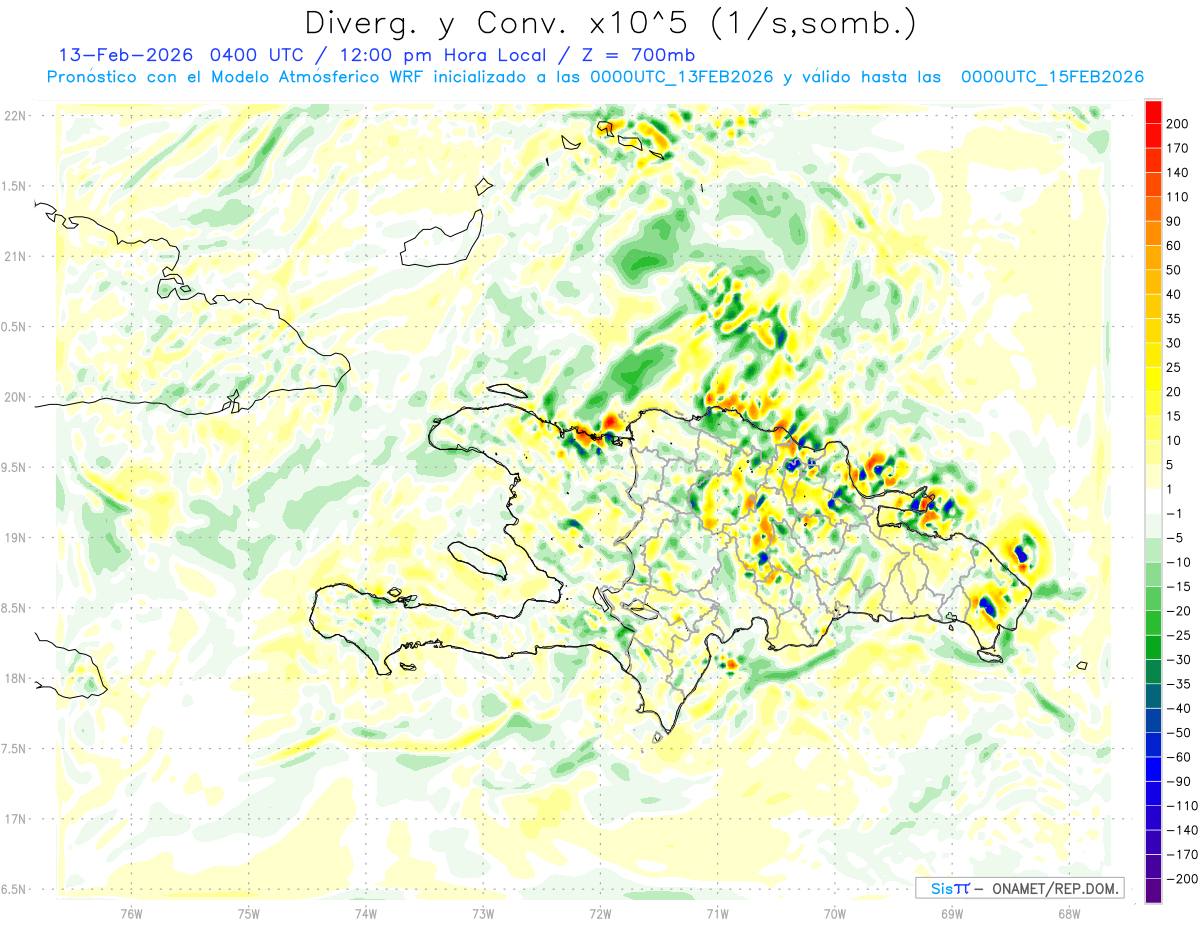The width and height of the screenshot is (1200, 927).
Task: Click the '-5' colorbar value
Action: click(1173, 538)
